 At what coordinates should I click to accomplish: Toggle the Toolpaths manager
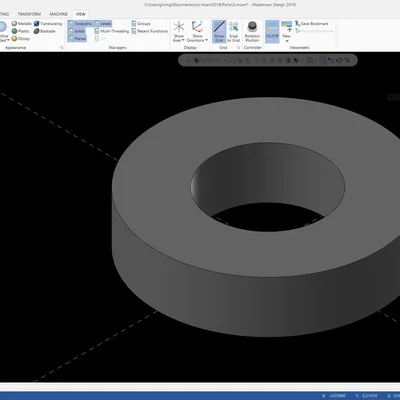pos(80,24)
